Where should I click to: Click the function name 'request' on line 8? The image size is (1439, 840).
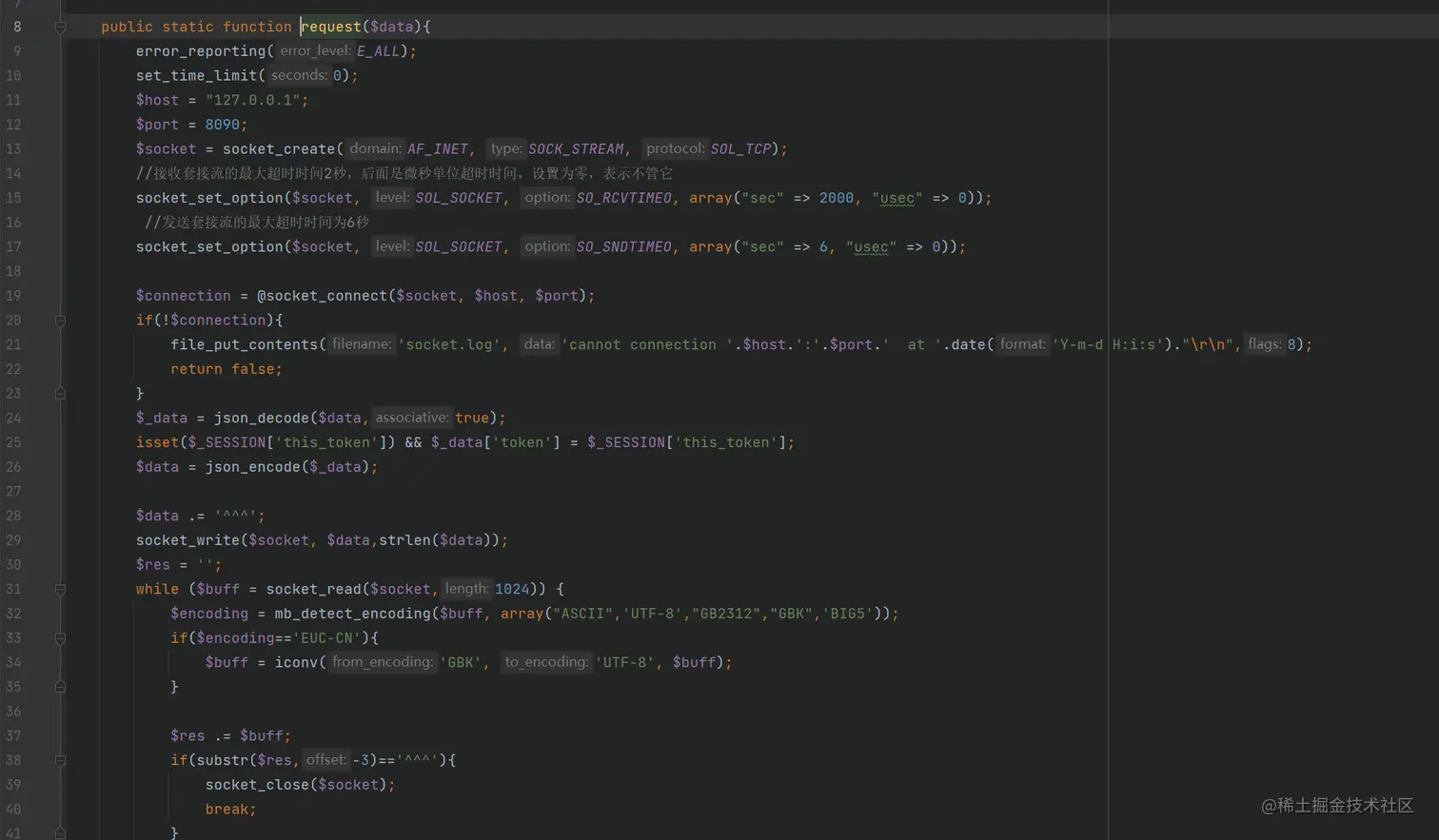[x=331, y=27]
